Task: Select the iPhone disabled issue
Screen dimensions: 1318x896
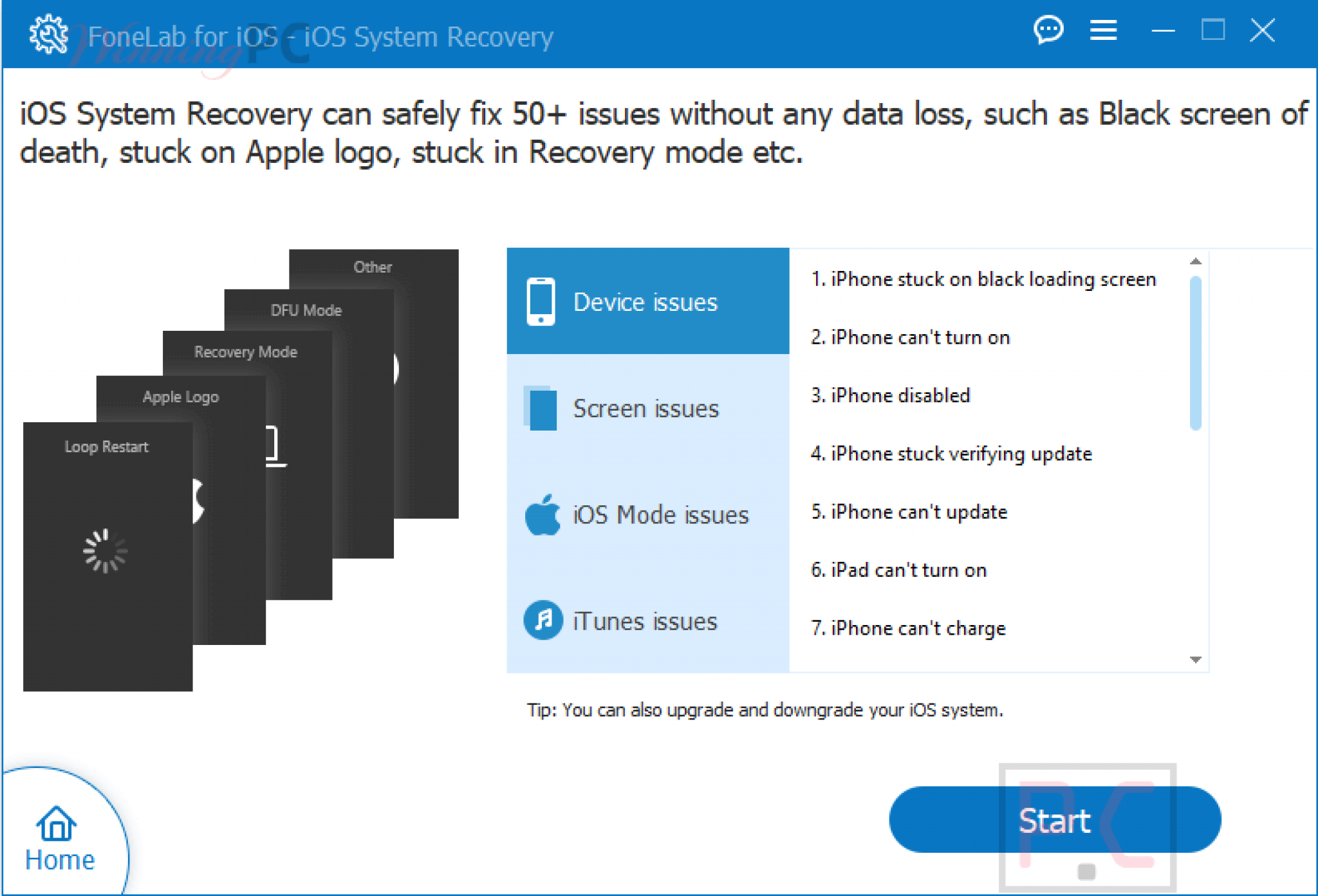Action: click(891, 395)
